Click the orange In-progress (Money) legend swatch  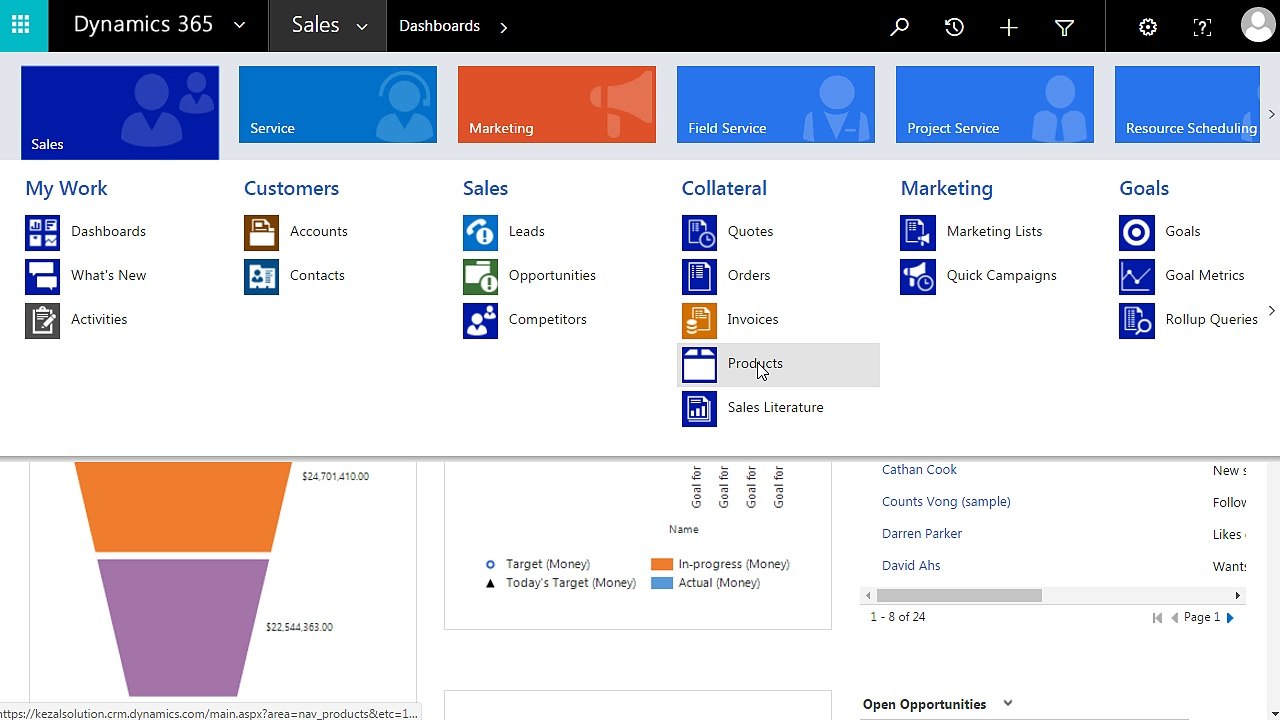662,564
